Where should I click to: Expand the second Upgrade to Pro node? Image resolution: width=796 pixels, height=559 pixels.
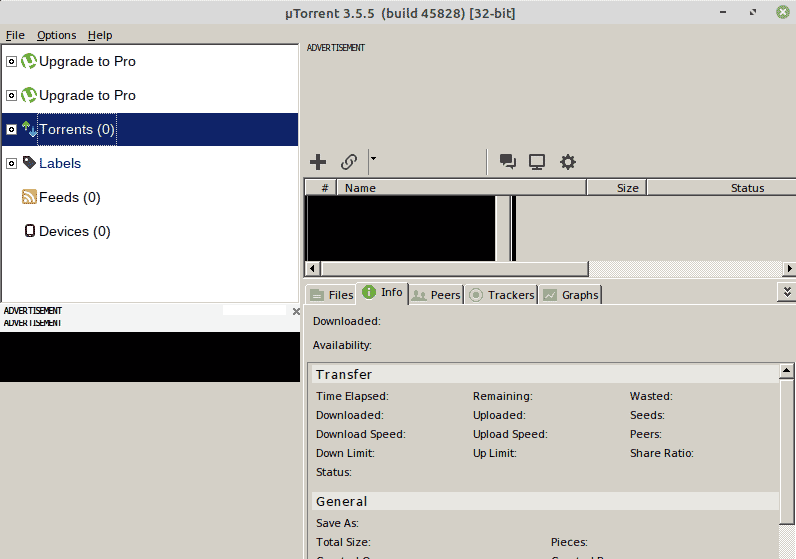point(11,95)
